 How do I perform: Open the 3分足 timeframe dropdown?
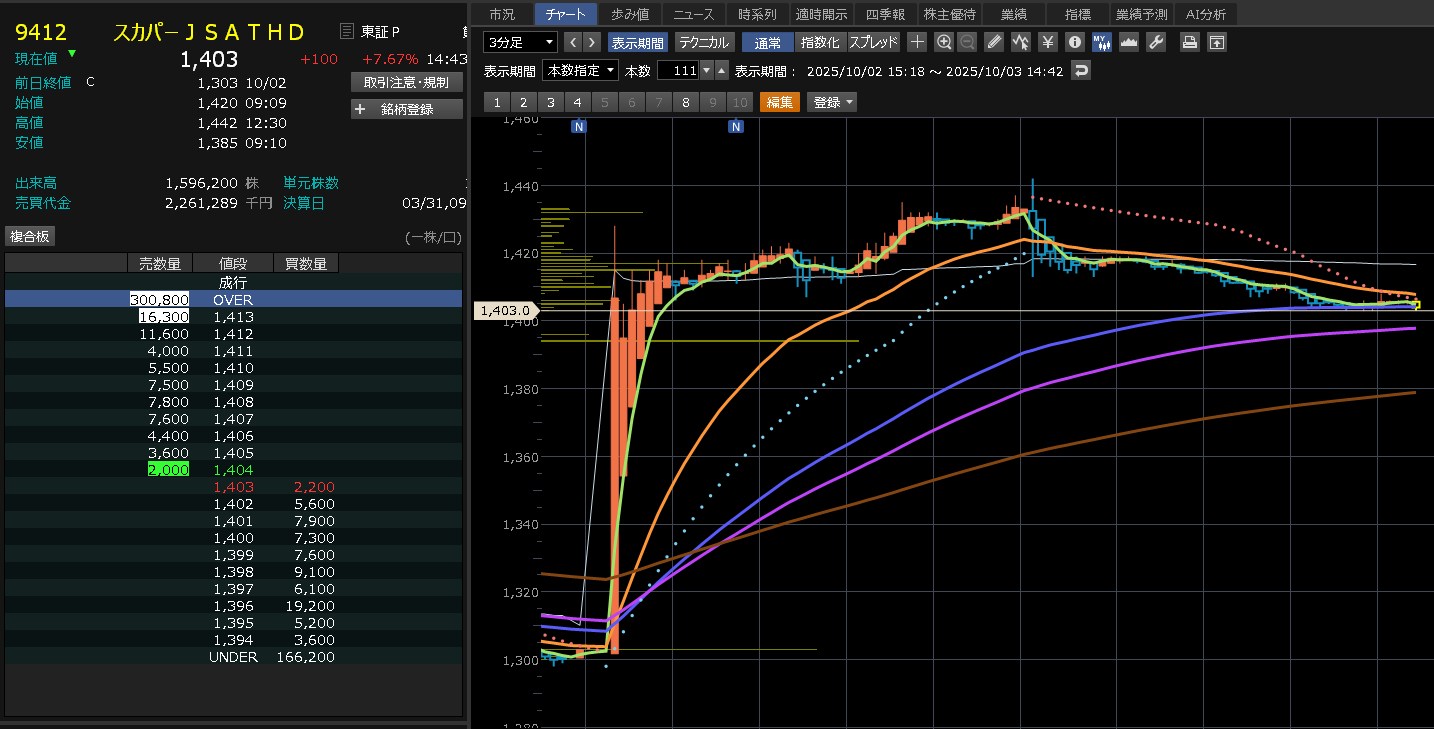tap(520, 42)
